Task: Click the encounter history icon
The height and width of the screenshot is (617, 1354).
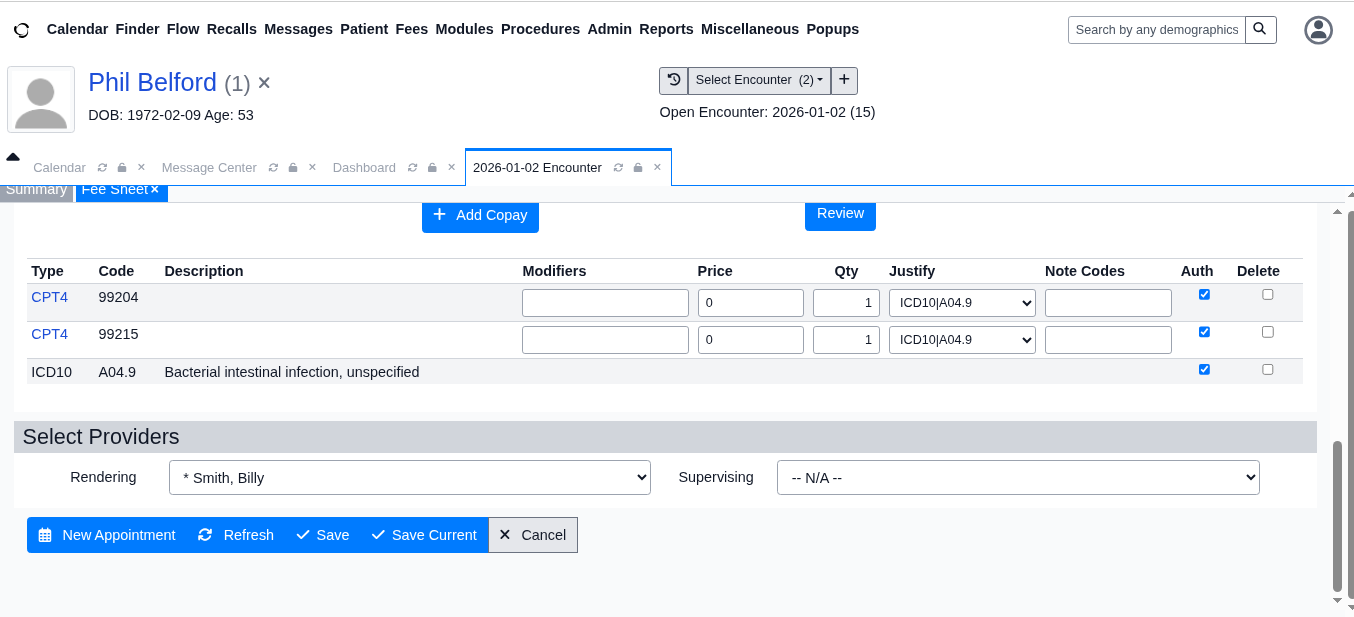Action: tap(674, 80)
